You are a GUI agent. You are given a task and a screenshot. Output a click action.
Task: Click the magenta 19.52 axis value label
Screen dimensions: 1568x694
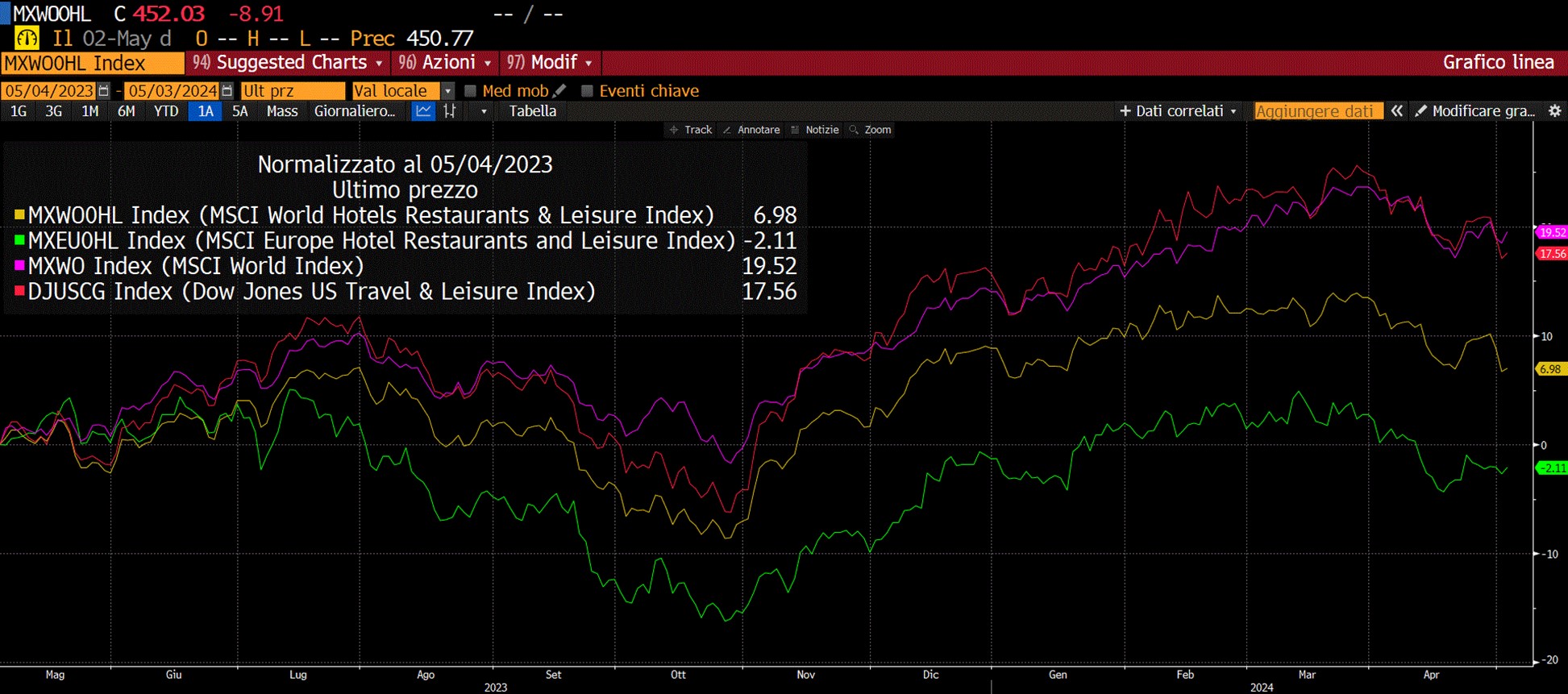[1552, 232]
